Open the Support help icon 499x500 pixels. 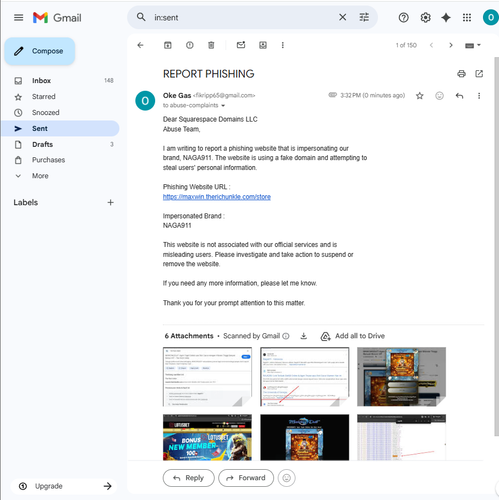coord(403,17)
